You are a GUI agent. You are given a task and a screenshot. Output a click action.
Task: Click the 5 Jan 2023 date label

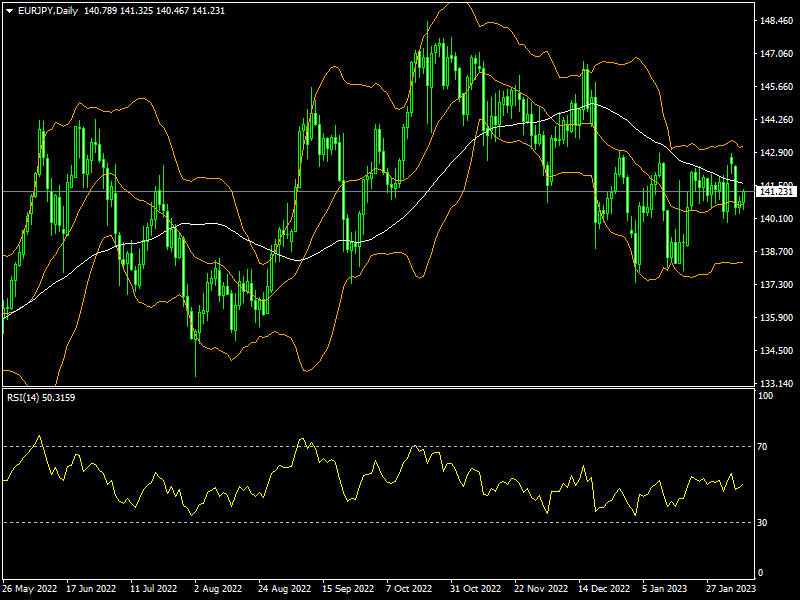(x=665, y=589)
